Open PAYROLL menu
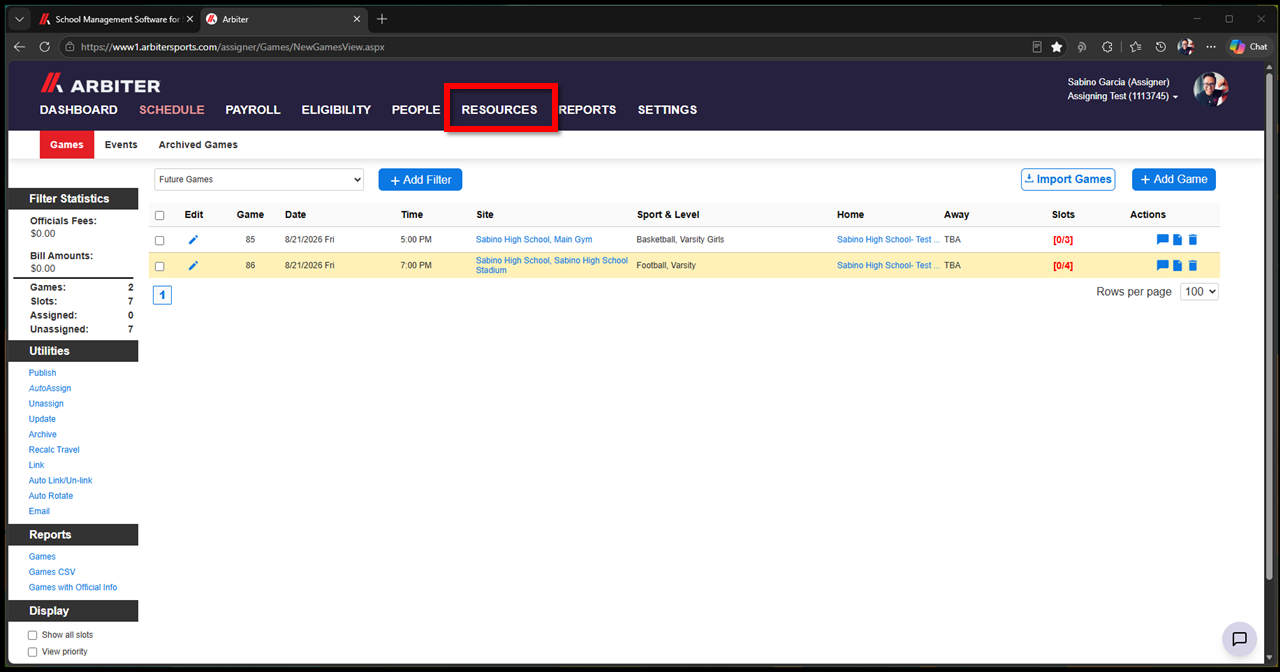 click(x=253, y=110)
